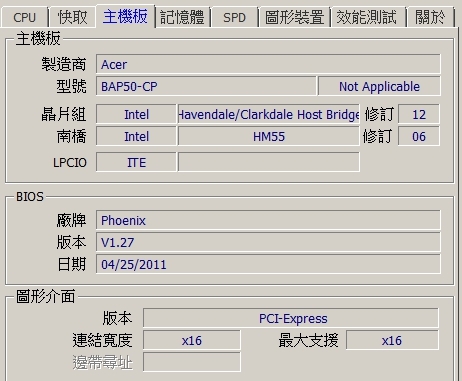The image size is (462, 381).
Task: Click the 型號 label
Action: coord(71,86)
